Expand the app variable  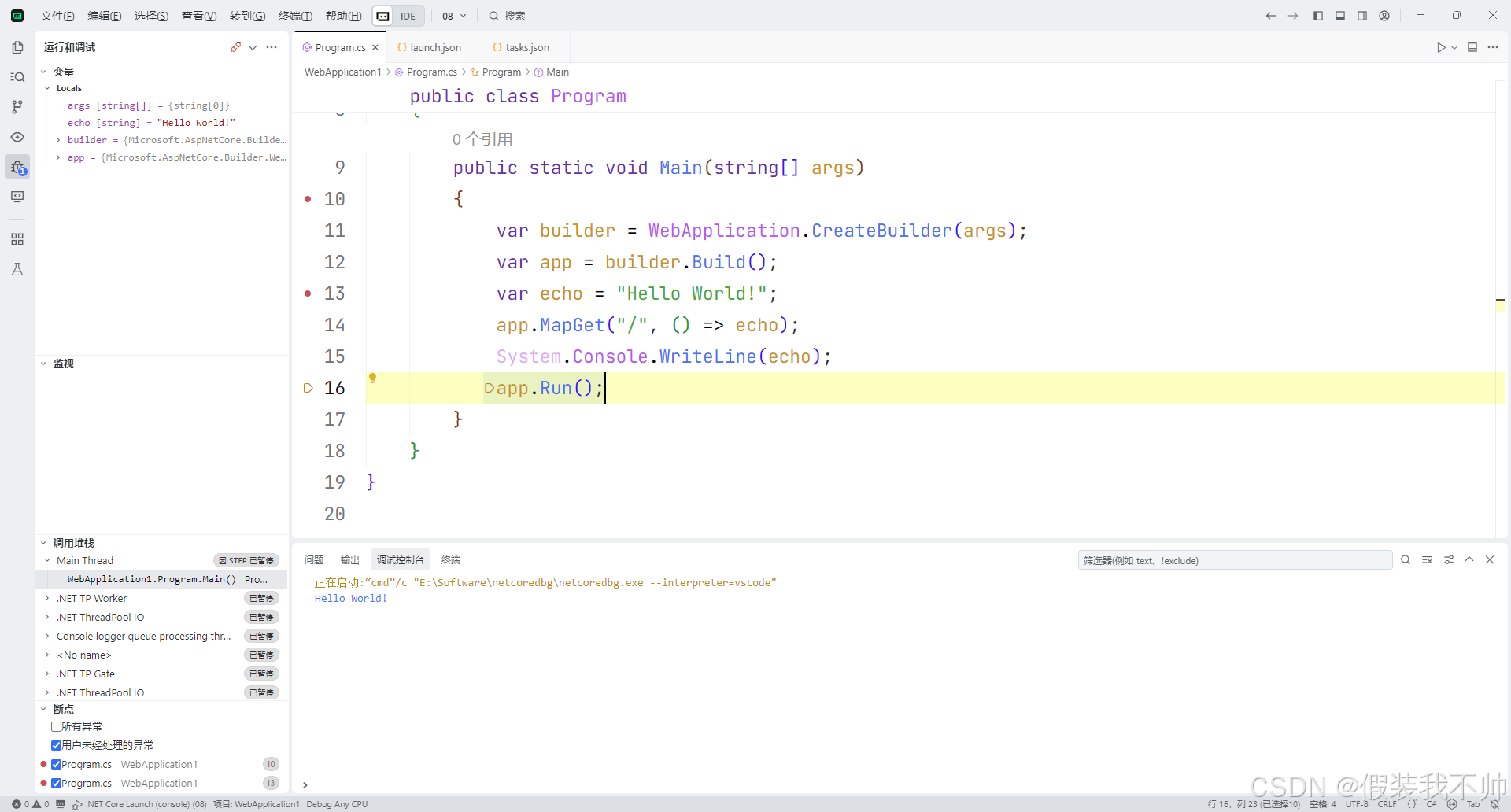pos(58,157)
